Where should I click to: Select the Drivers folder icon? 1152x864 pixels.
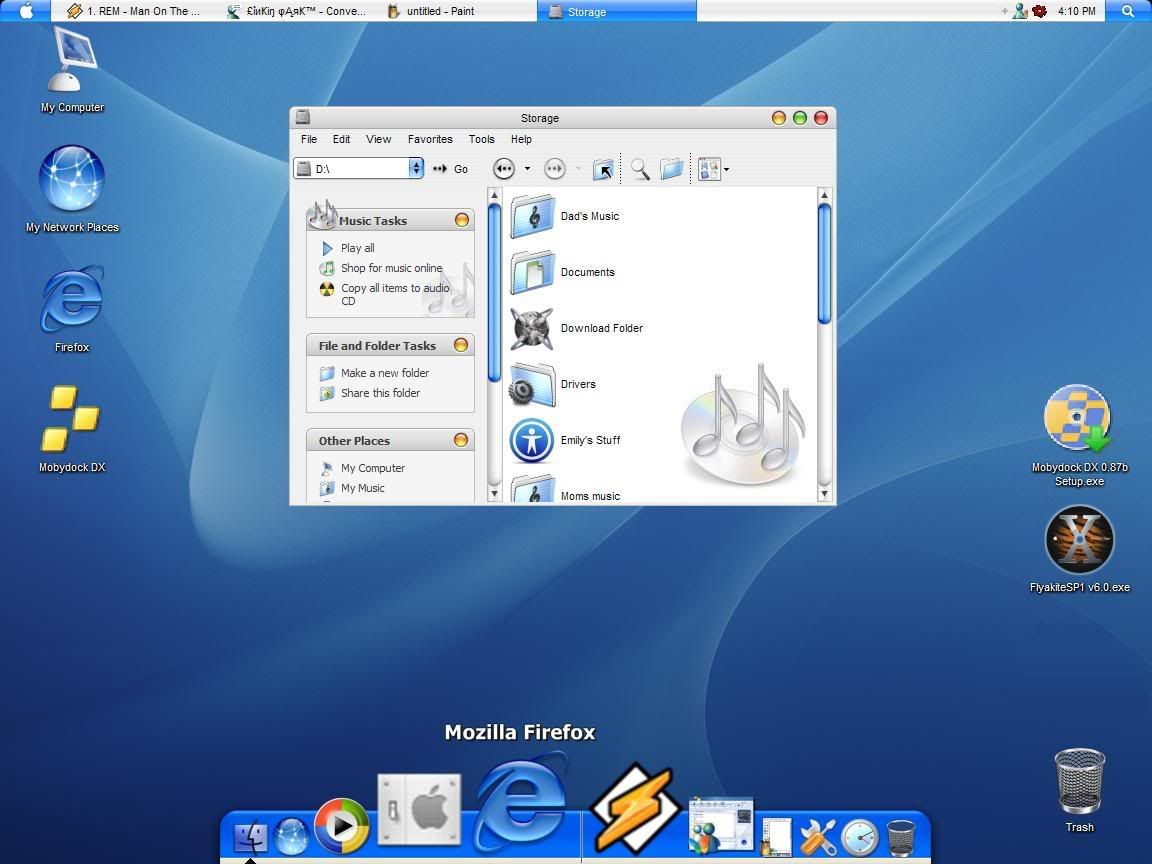pos(533,384)
